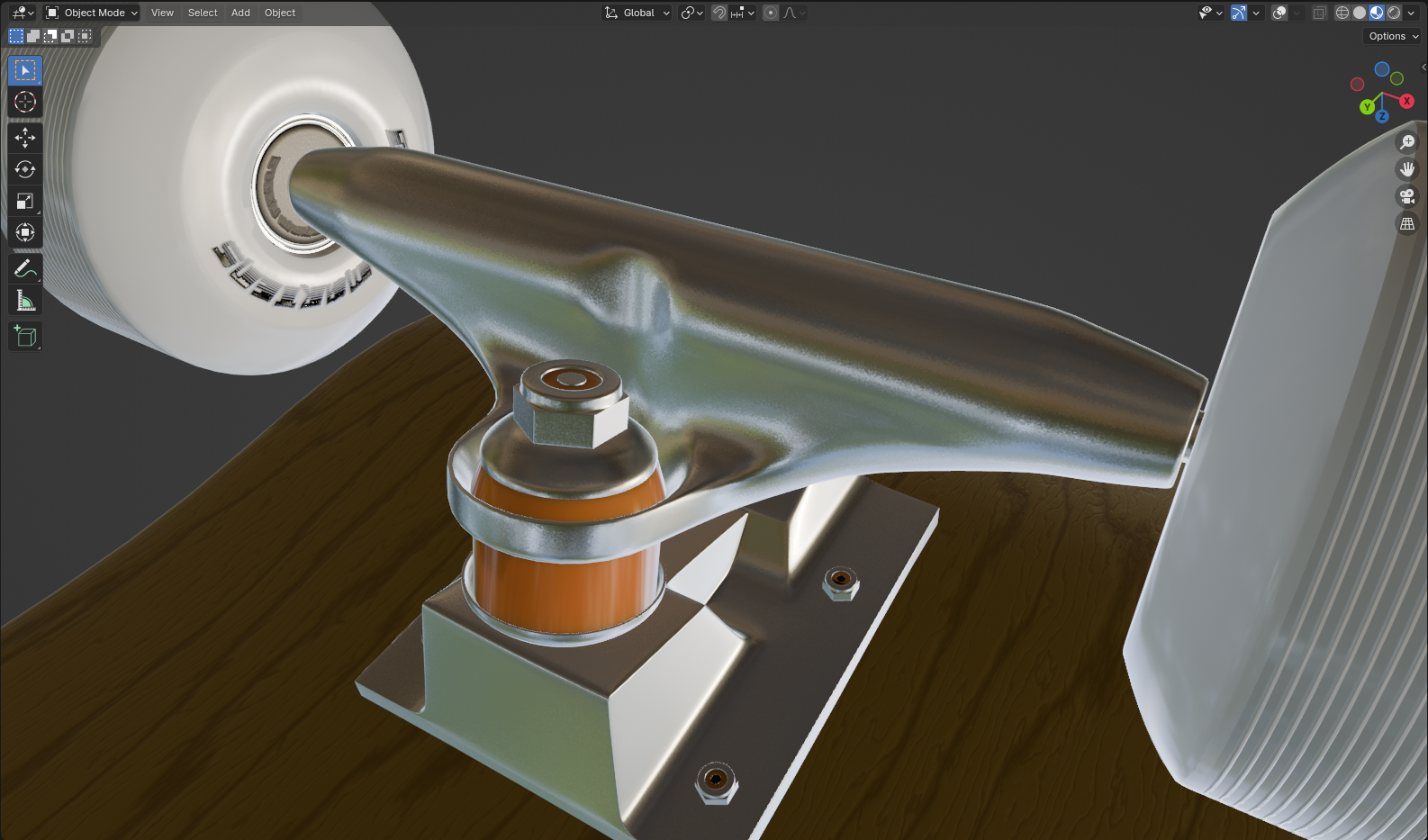Select the Annotate pencil tool

click(24, 268)
